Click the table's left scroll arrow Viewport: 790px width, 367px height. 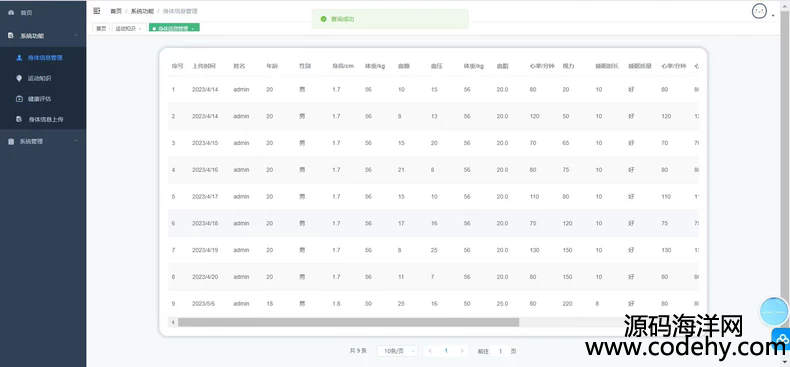173,322
